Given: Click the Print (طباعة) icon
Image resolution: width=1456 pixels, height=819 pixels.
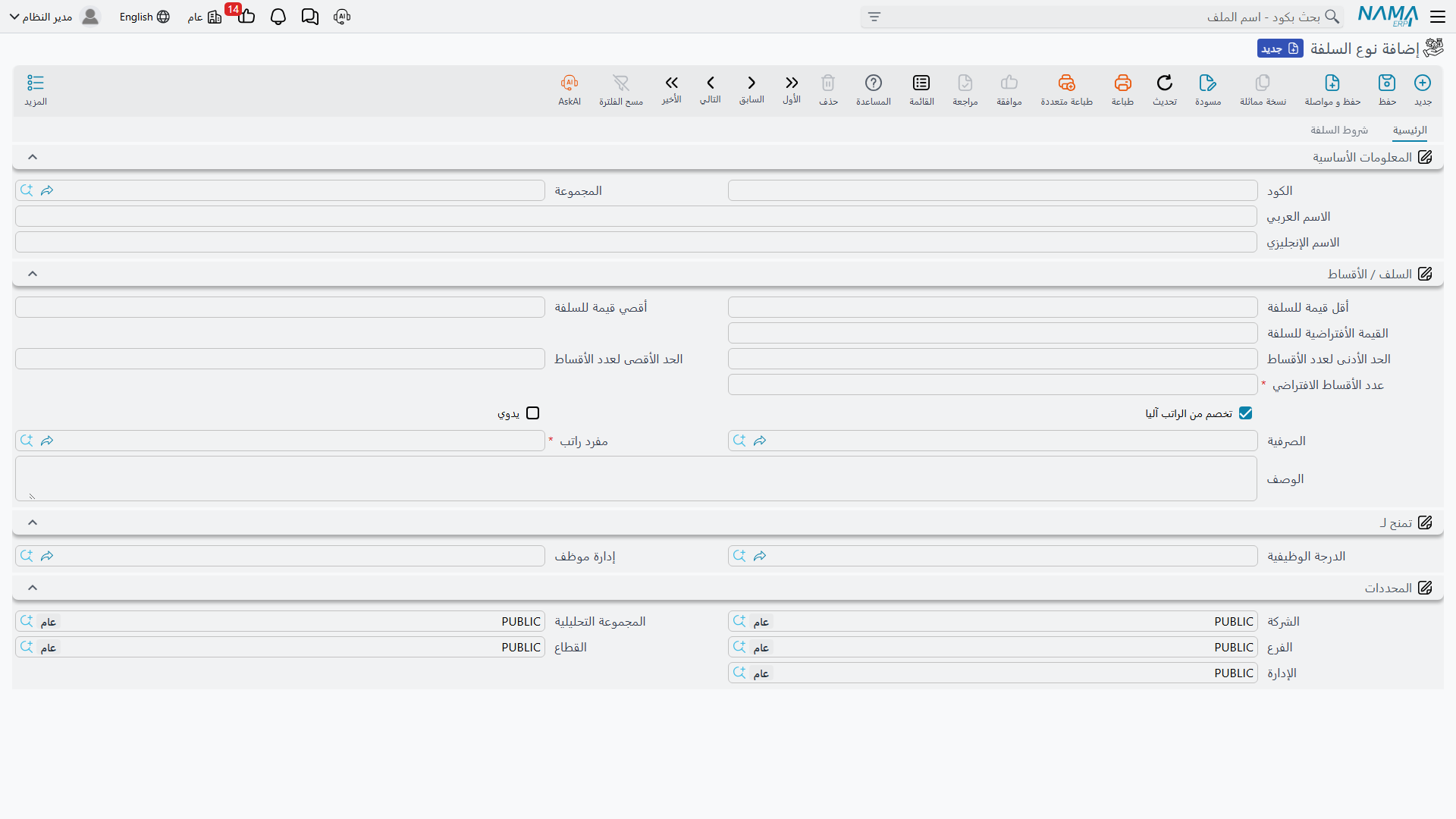Looking at the screenshot, I should point(1122,83).
